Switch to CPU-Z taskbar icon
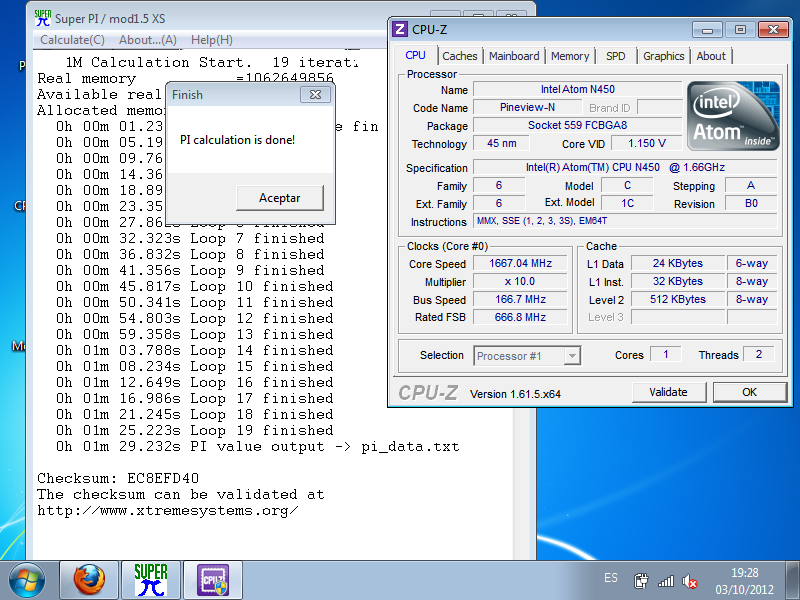 213,580
